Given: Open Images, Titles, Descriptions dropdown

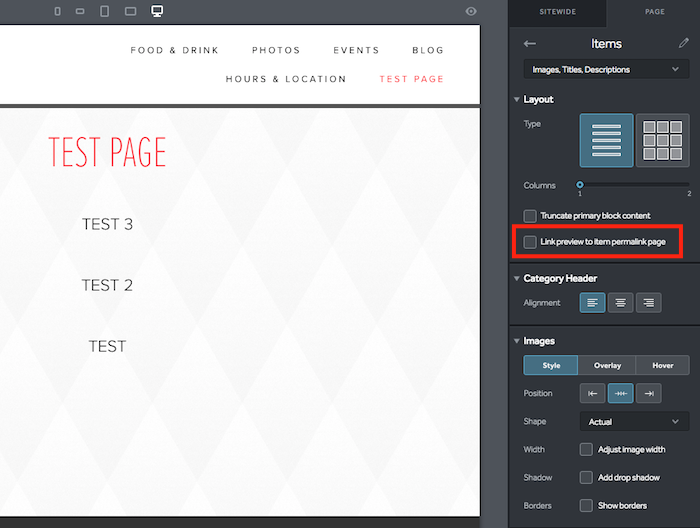Looking at the screenshot, I should [606, 70].
